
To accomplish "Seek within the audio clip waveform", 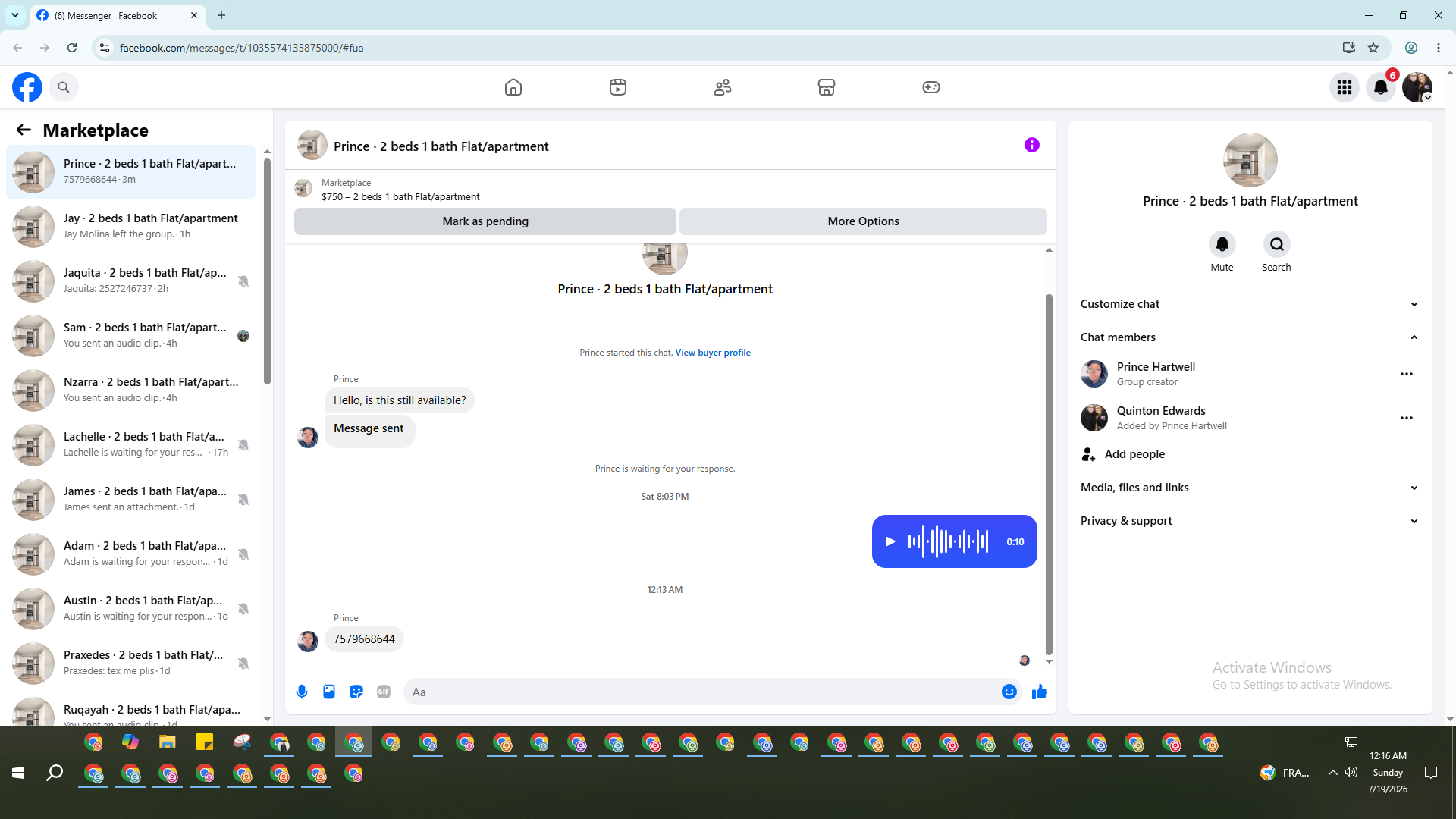I will coord(949,541).
